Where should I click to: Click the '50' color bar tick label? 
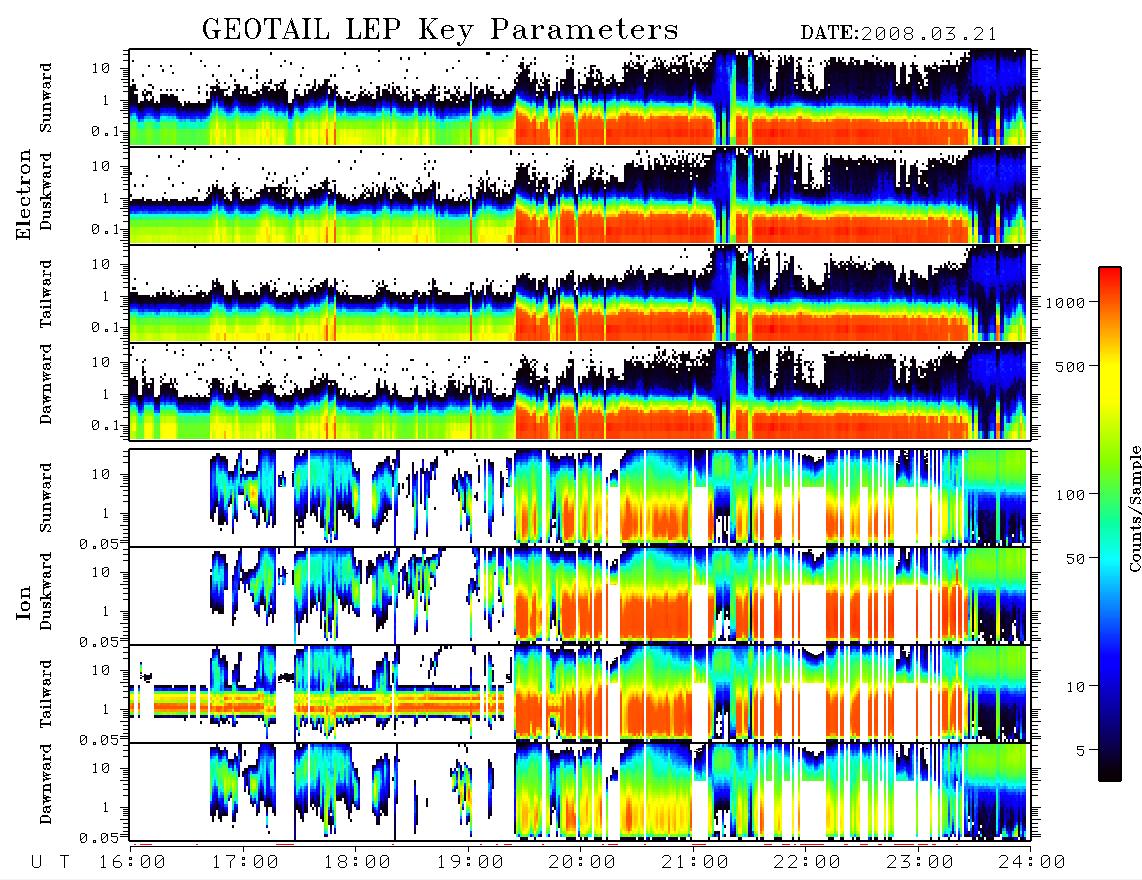click(x=1075, y=559)
